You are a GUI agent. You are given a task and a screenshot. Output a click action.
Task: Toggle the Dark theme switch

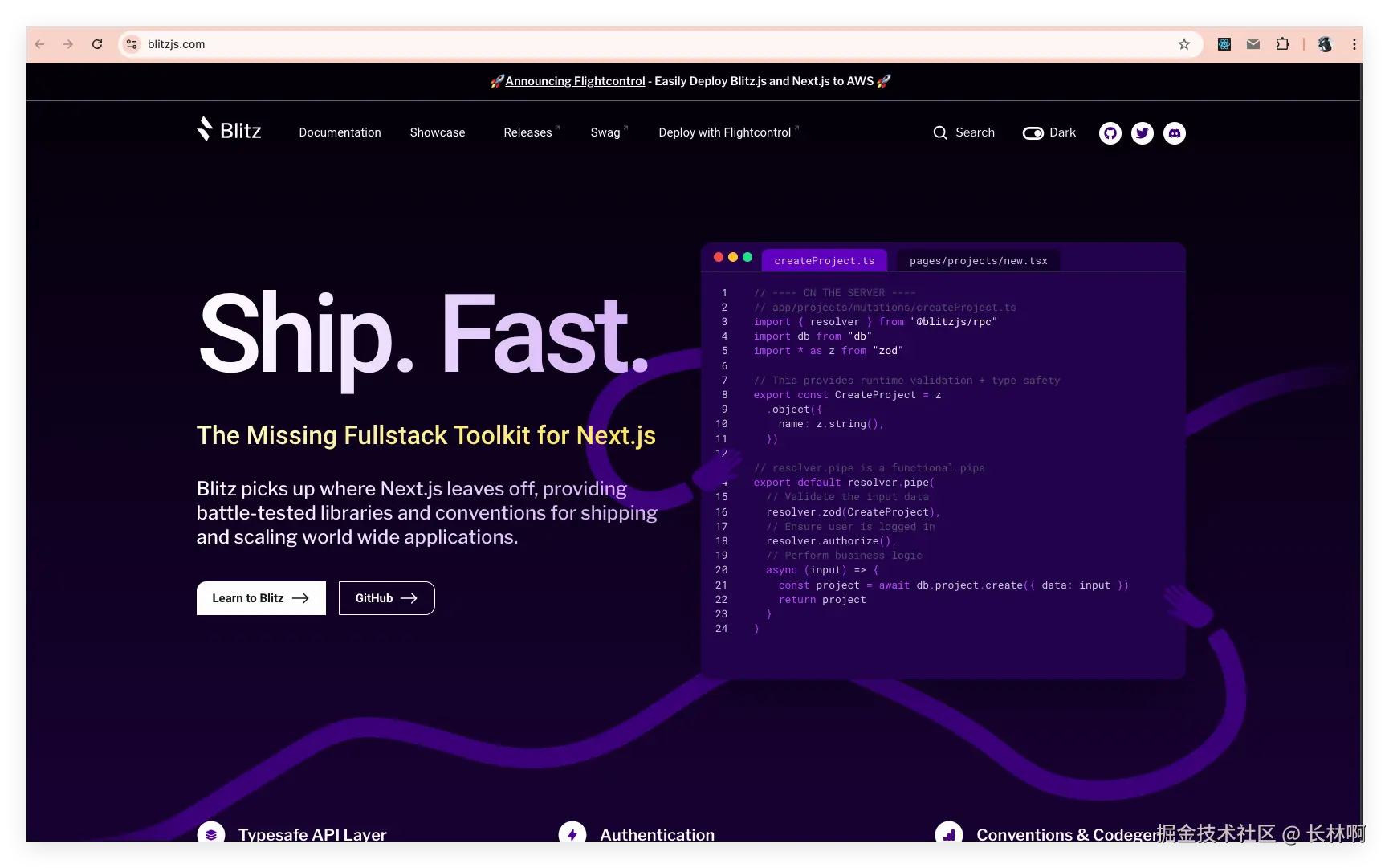(1033, 132)
